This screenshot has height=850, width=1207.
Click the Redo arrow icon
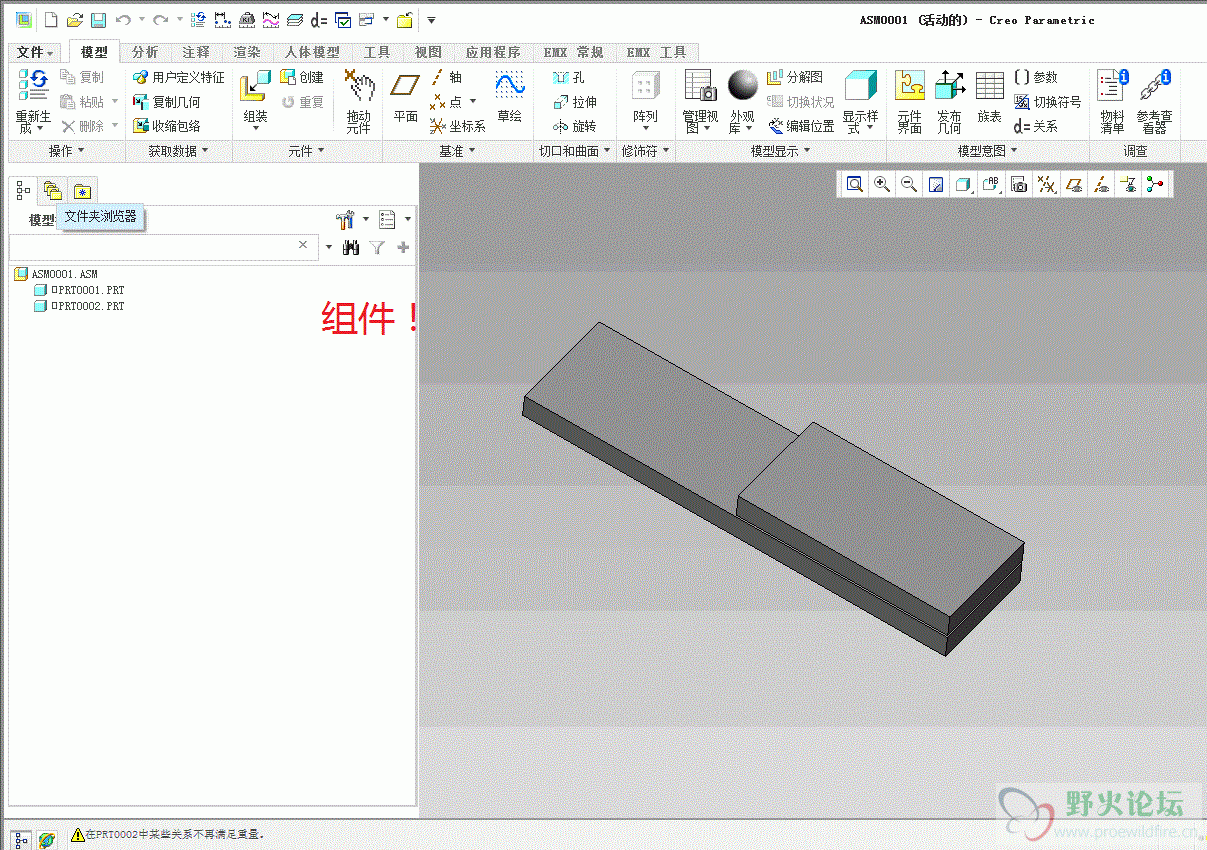coord(160,19)
